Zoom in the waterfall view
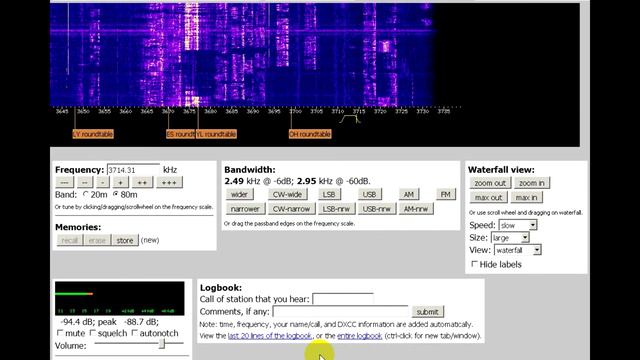The width and height of the screenshot is (640, 360). click(x=532, y=183)
